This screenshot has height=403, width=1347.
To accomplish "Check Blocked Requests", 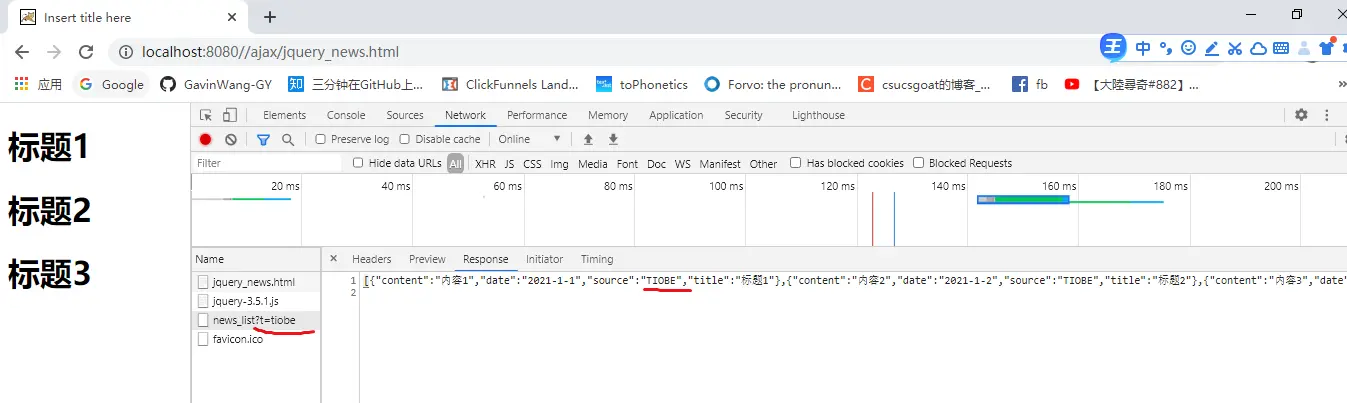I will coord(919,163).
